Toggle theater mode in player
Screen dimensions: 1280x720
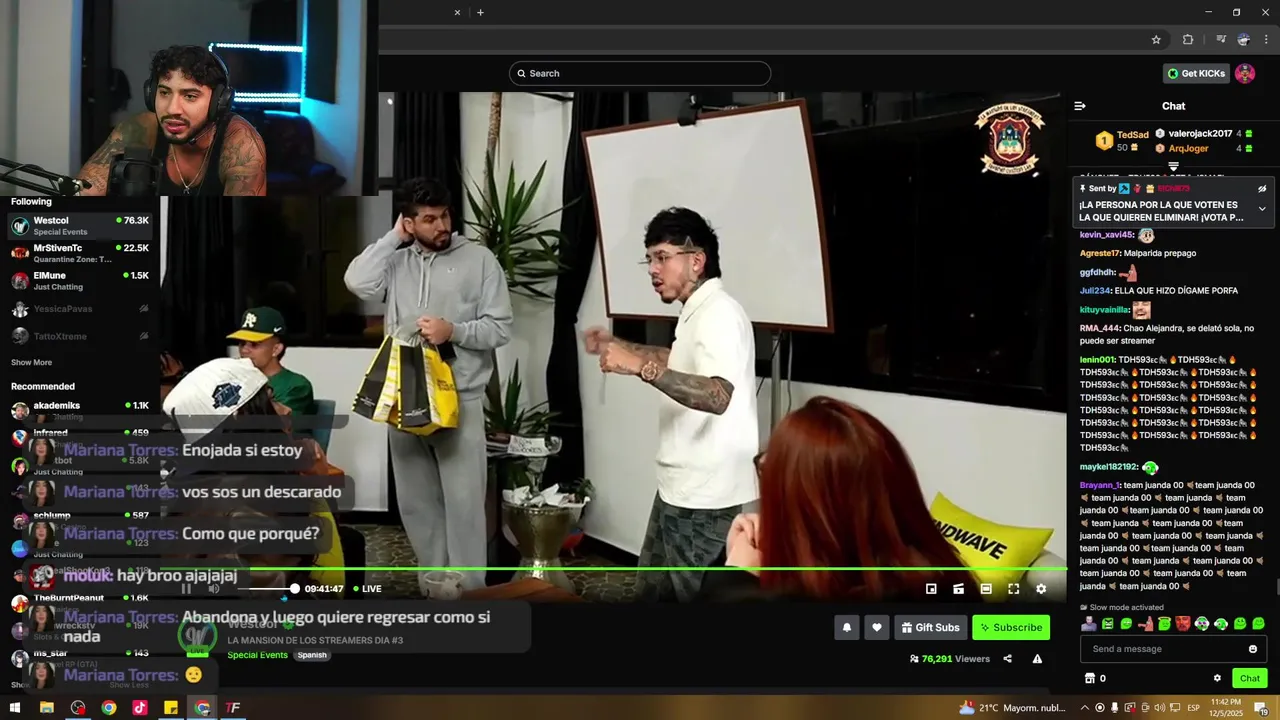pyautogui.click(x=986, y=589)
